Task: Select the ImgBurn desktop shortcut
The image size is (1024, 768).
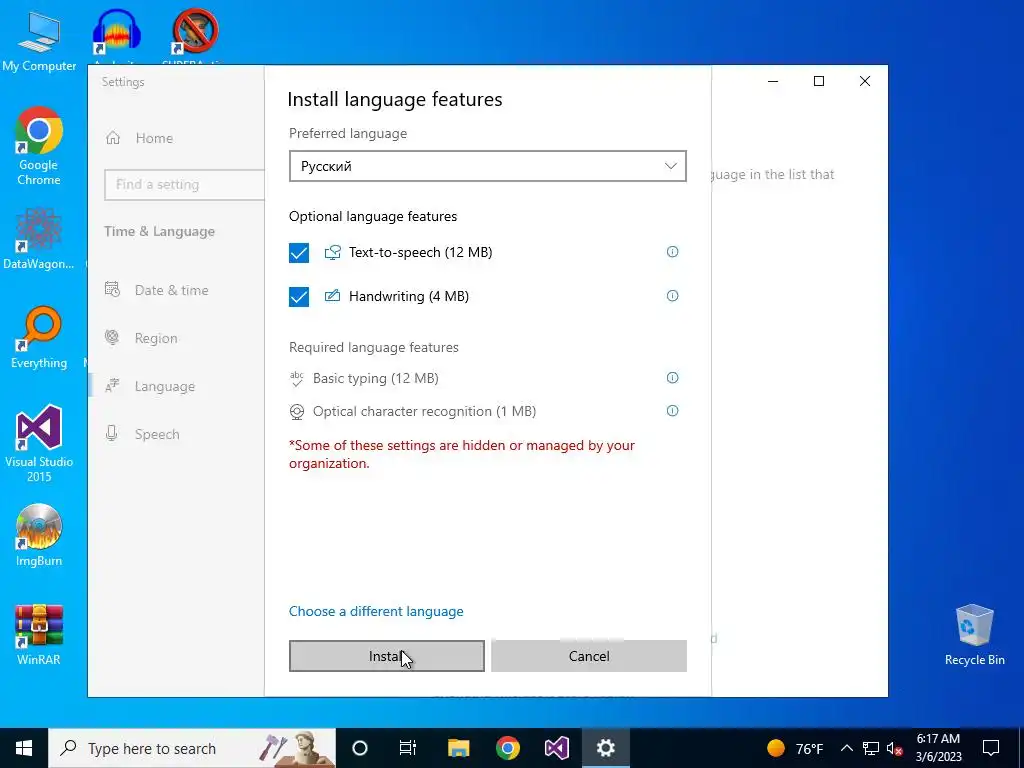Action: pos(39,536)
